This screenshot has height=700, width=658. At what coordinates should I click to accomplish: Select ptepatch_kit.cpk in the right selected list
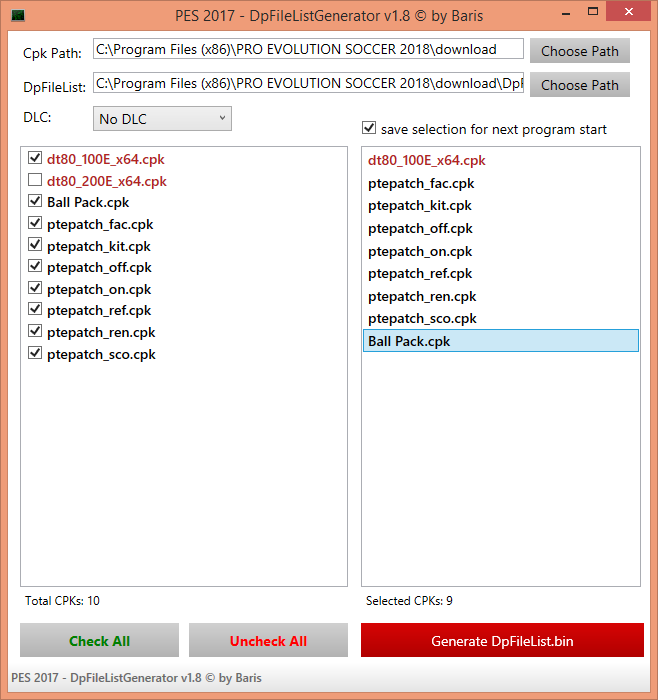pyautogui.click(x=501, y=205)
